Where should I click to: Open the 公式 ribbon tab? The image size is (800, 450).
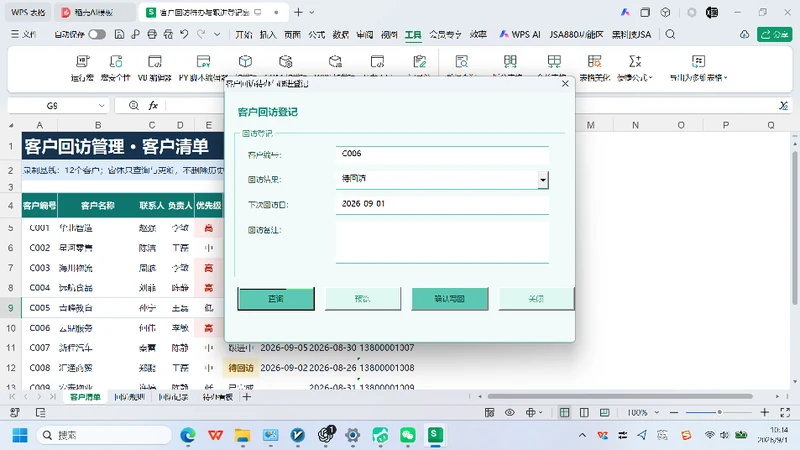316,34
